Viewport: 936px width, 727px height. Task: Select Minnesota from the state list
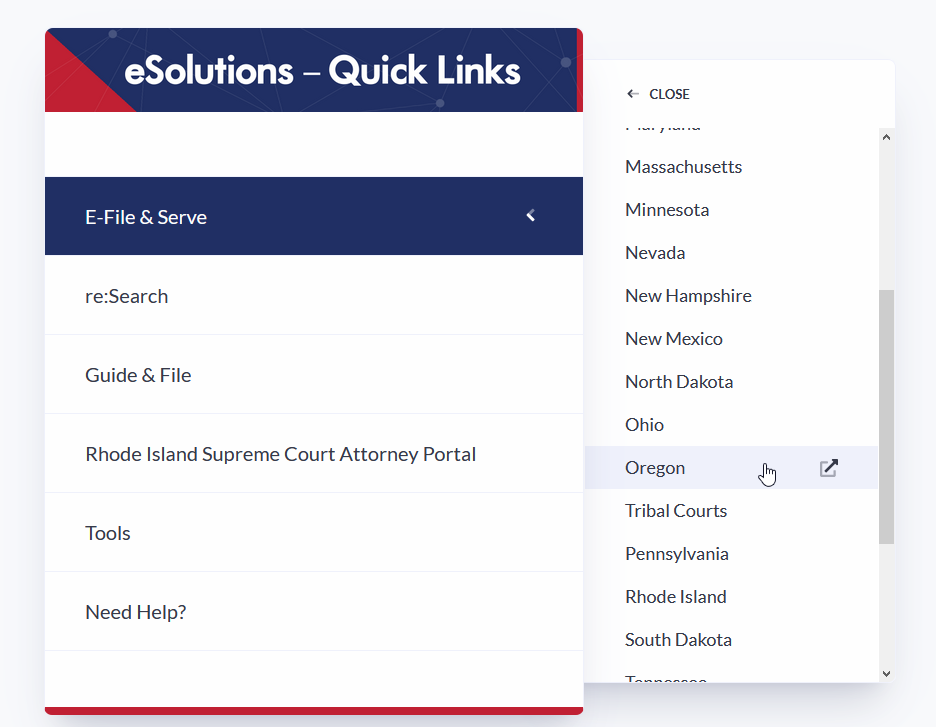pos(667,209)
